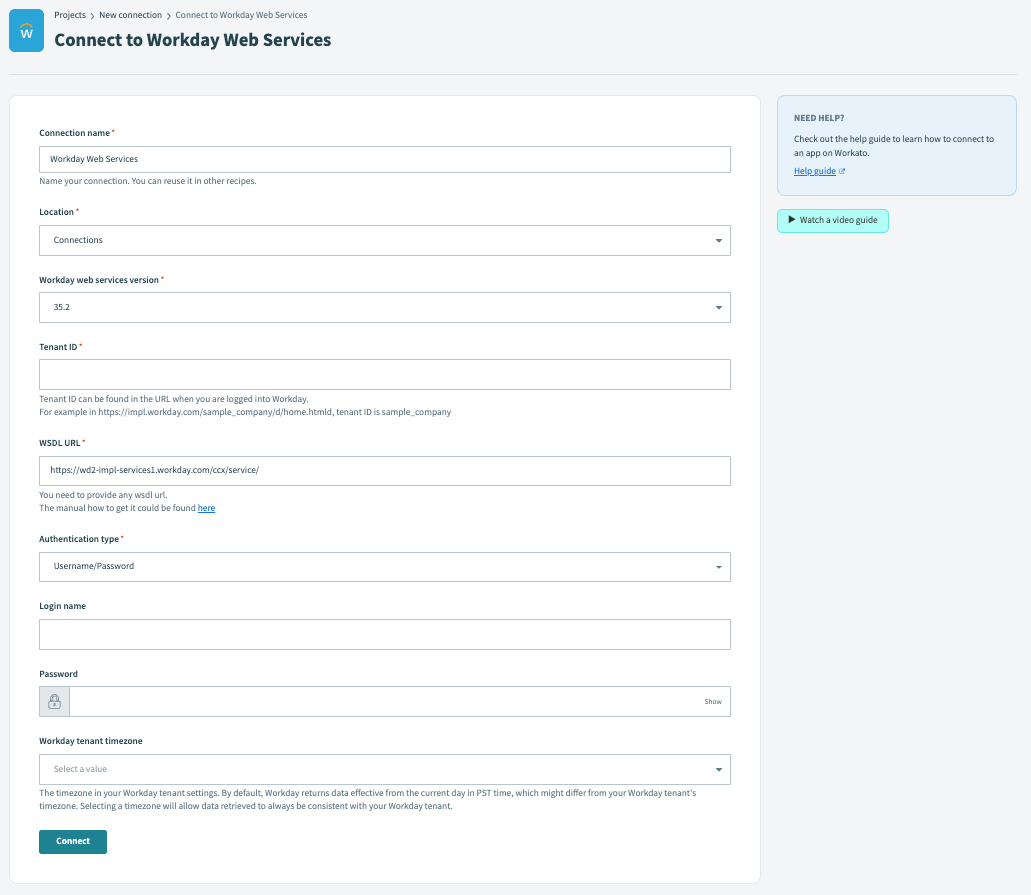Click inside the Connection name field
Viewport: 1031px width, 895px height.
[384, 159]
